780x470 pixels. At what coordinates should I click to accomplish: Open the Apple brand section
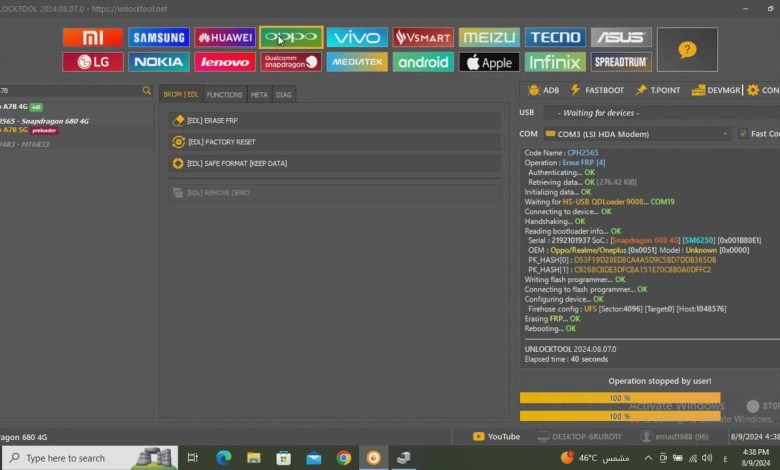(489, 62)
